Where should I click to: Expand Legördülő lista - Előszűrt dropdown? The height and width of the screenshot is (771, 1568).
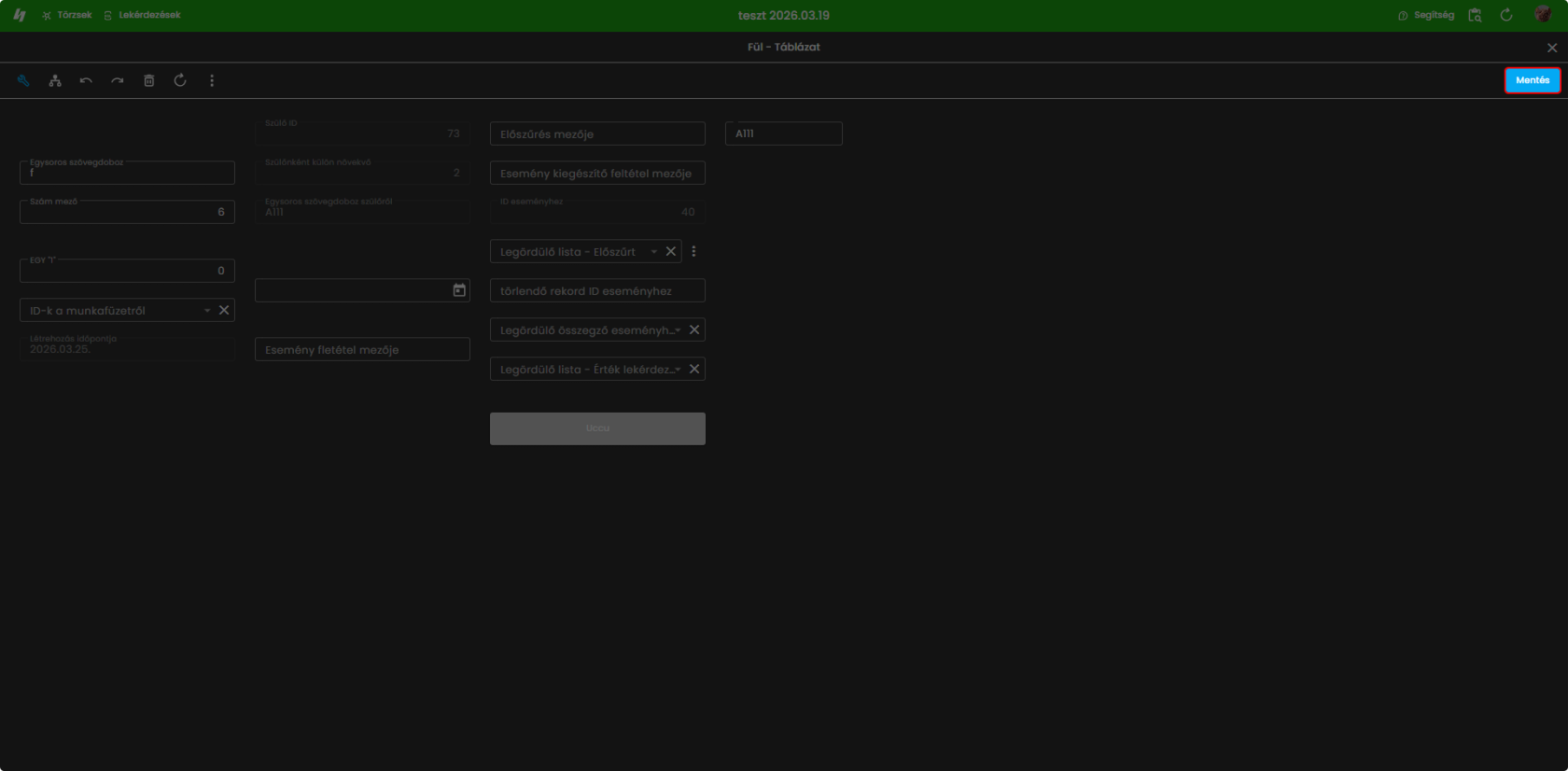click(x=653, y=251)
